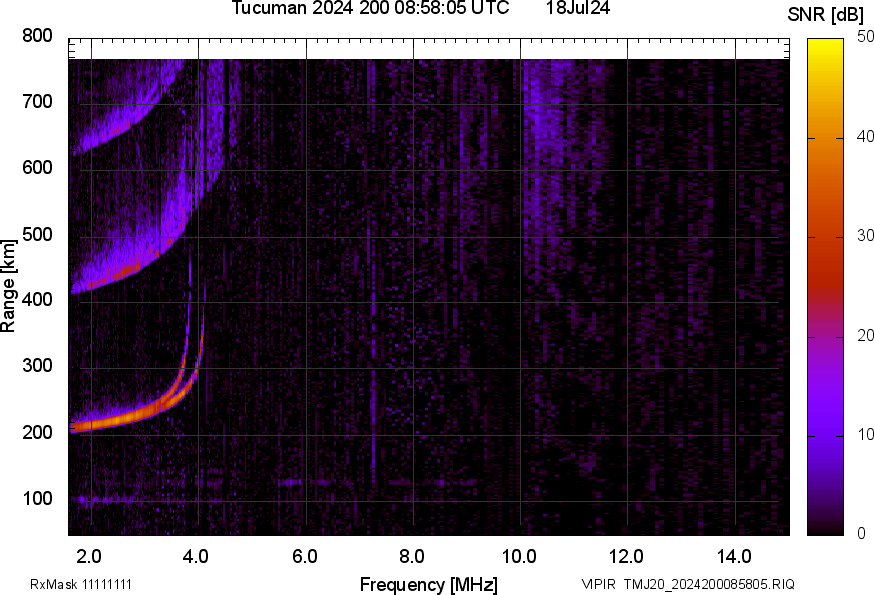This screenshot has width=874, height=595.
Task: Click the 2.0 frequency tick label
Action: click(x=89, y=557)
